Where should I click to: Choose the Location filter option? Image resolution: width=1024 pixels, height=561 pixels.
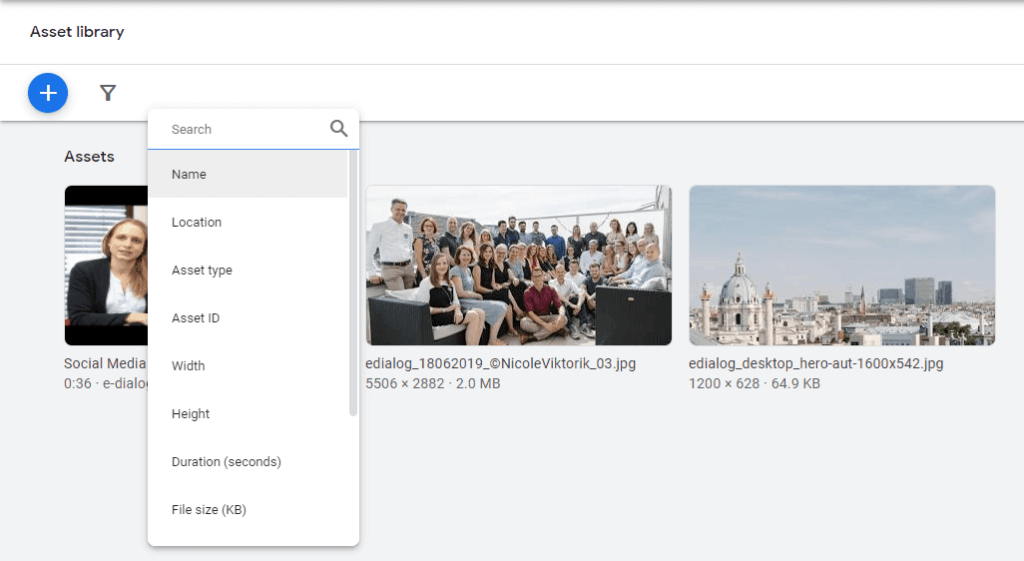248,222
